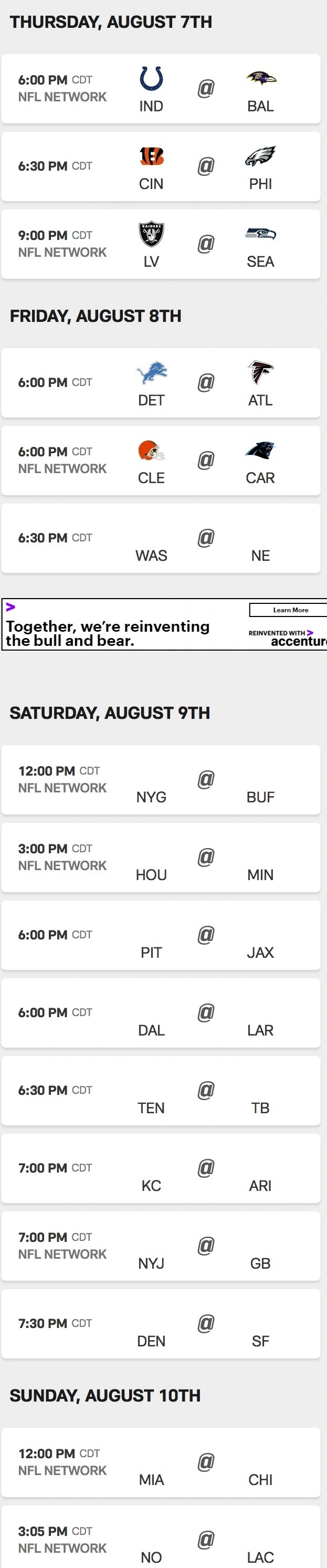327x1568 pixels.
Task: Open the KC at ARI game card
Action: pyautogui.click(x=161, y=1169)
